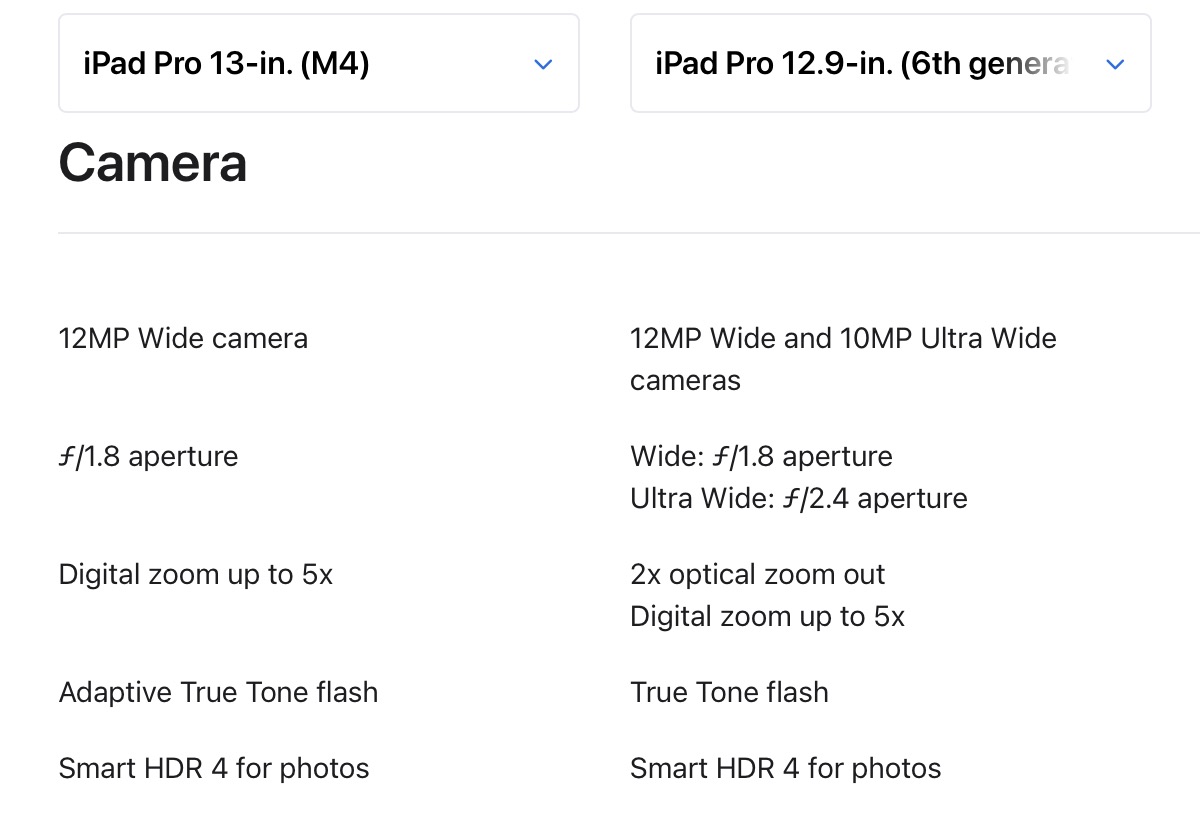
Task: Click the "2x optical zoom out" text
Action: (757, 574)
